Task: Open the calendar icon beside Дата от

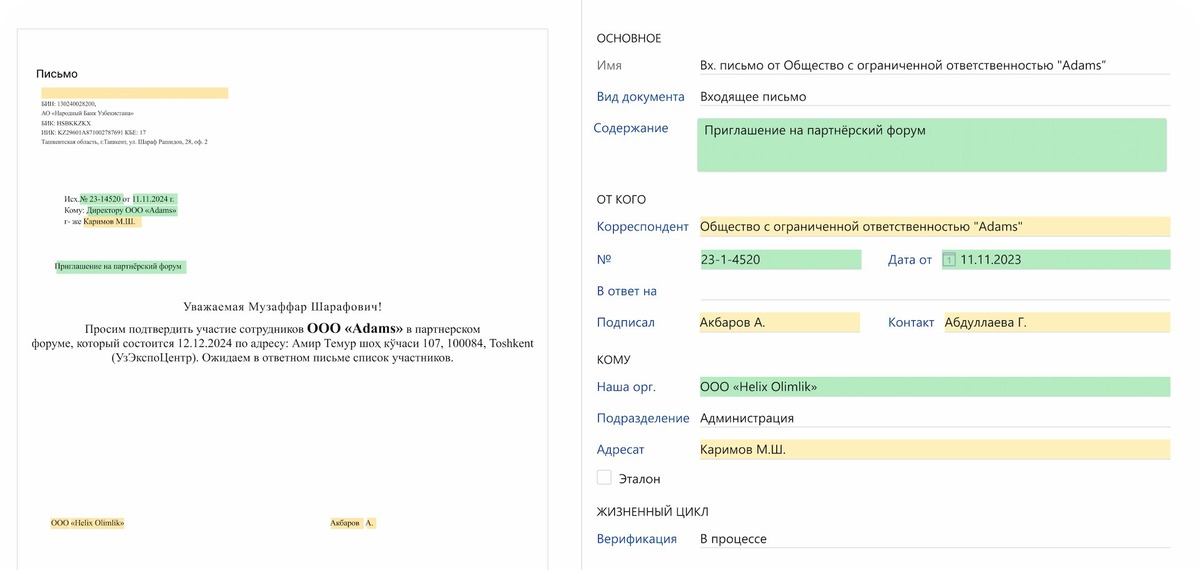Action: (950, 260)
